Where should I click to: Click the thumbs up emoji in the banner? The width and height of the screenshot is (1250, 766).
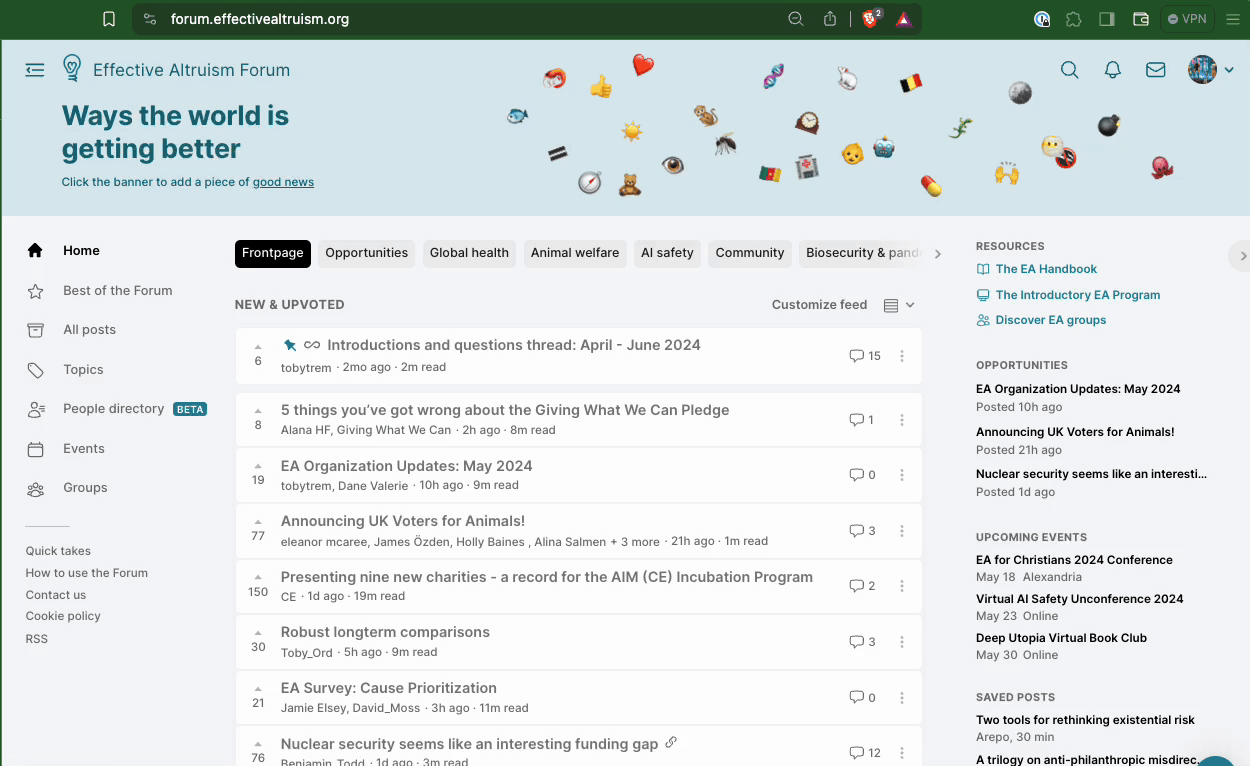[601, 86]
